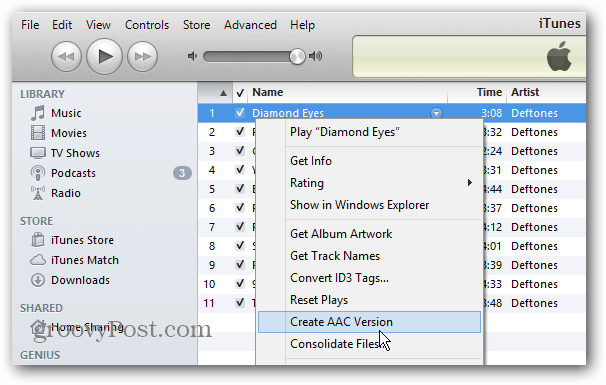This screenshot has width=606, height=385.
Task: Open TV Shows library icon
Action: tap(38, 153)
